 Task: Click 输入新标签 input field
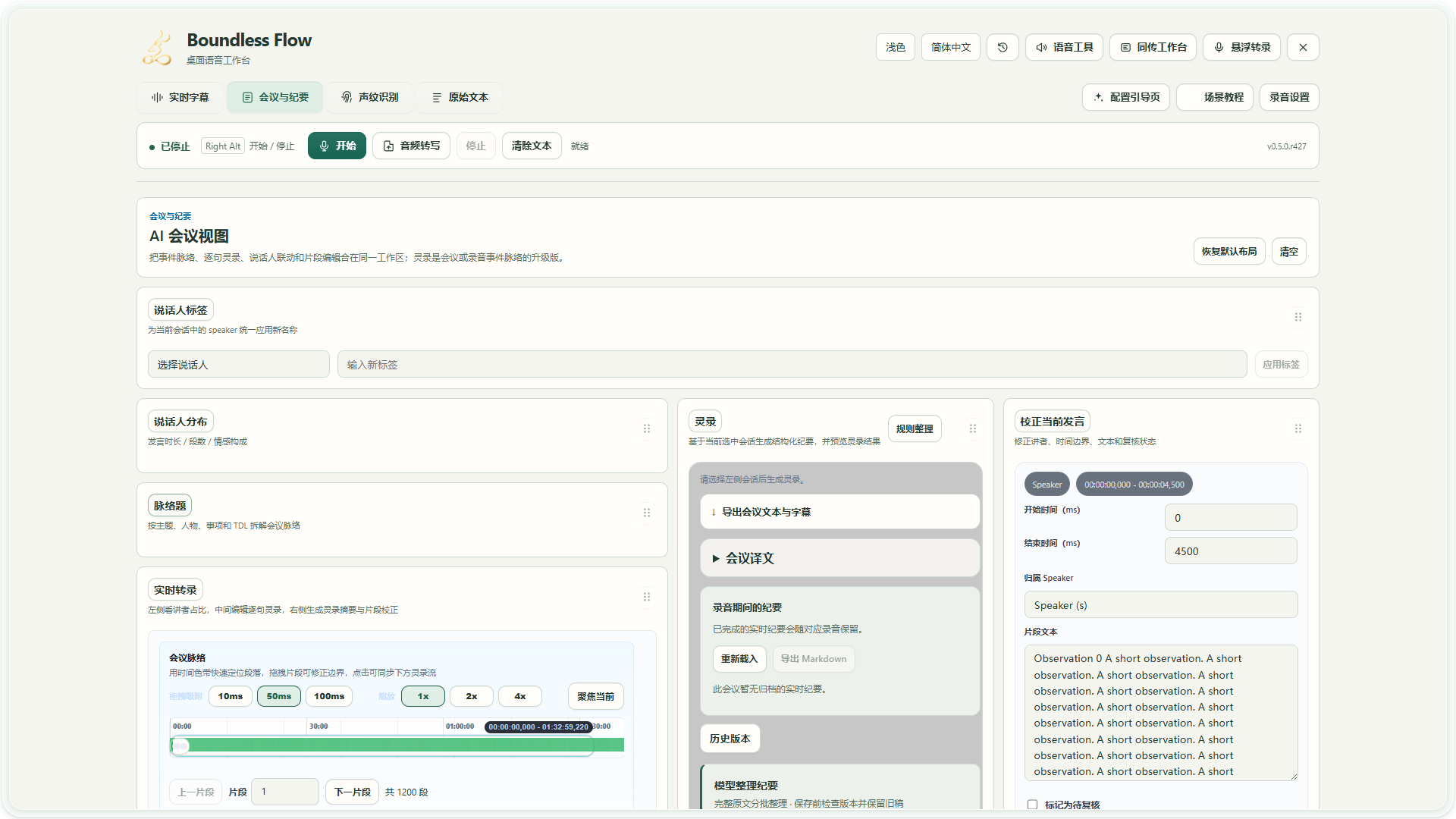tap(792, 364)
